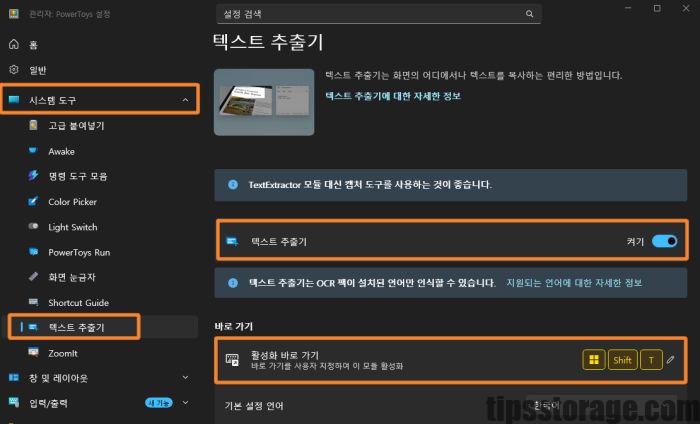Select the PowerToys Run icon

[x=33, y=252]
